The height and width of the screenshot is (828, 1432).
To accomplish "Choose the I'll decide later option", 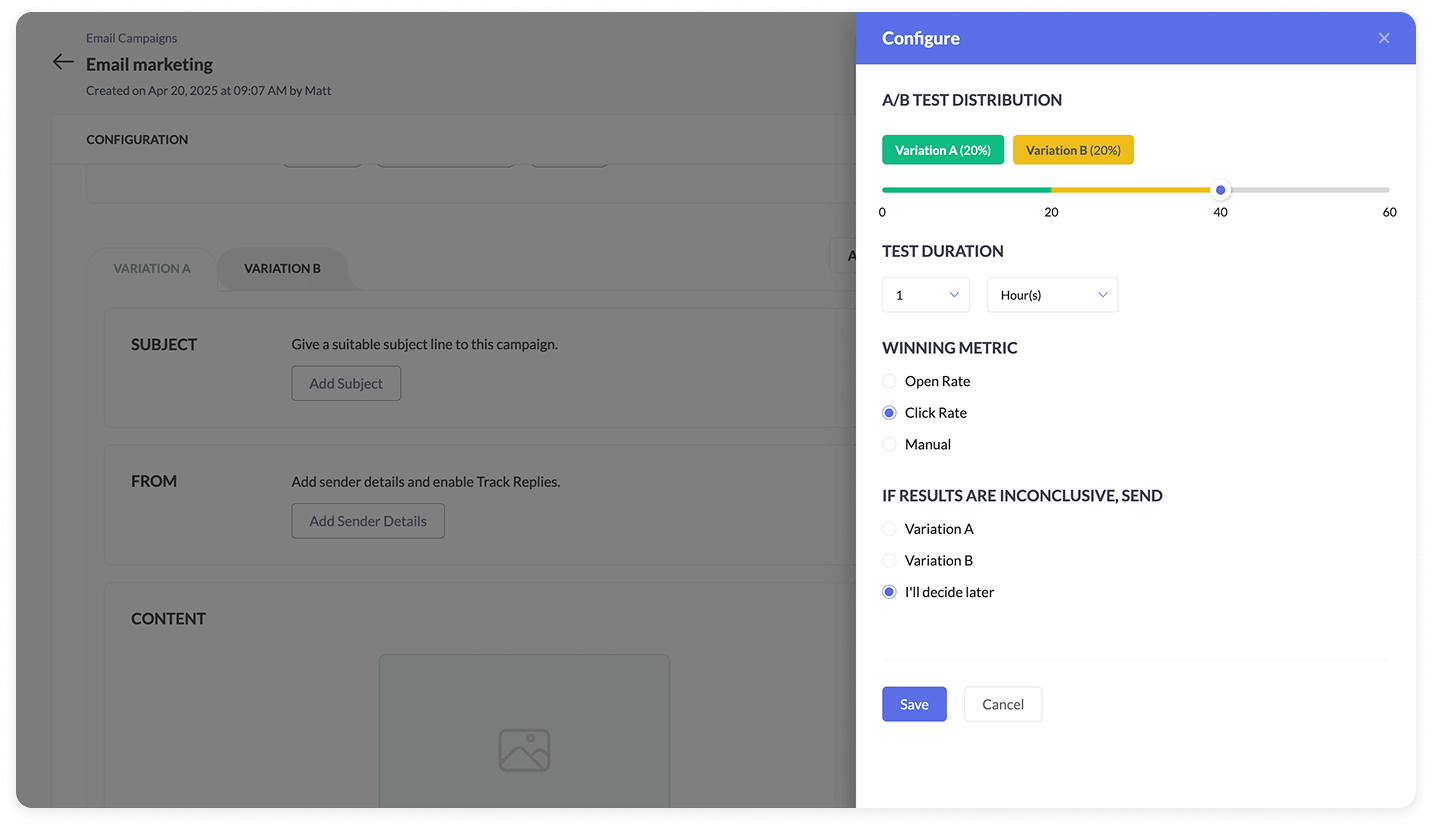I will [x=889, y=592].
